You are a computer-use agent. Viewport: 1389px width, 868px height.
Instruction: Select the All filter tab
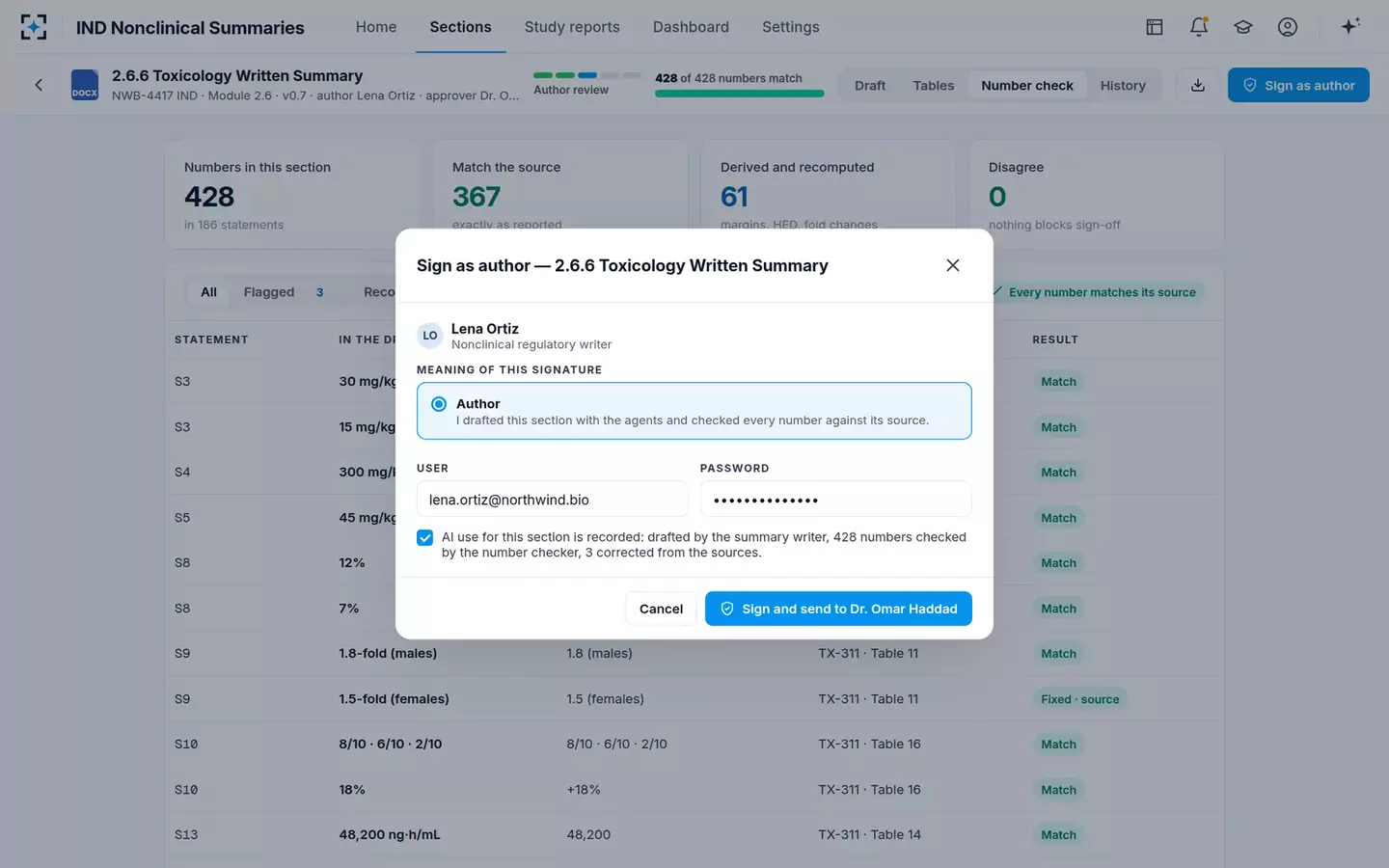(208, 292)
